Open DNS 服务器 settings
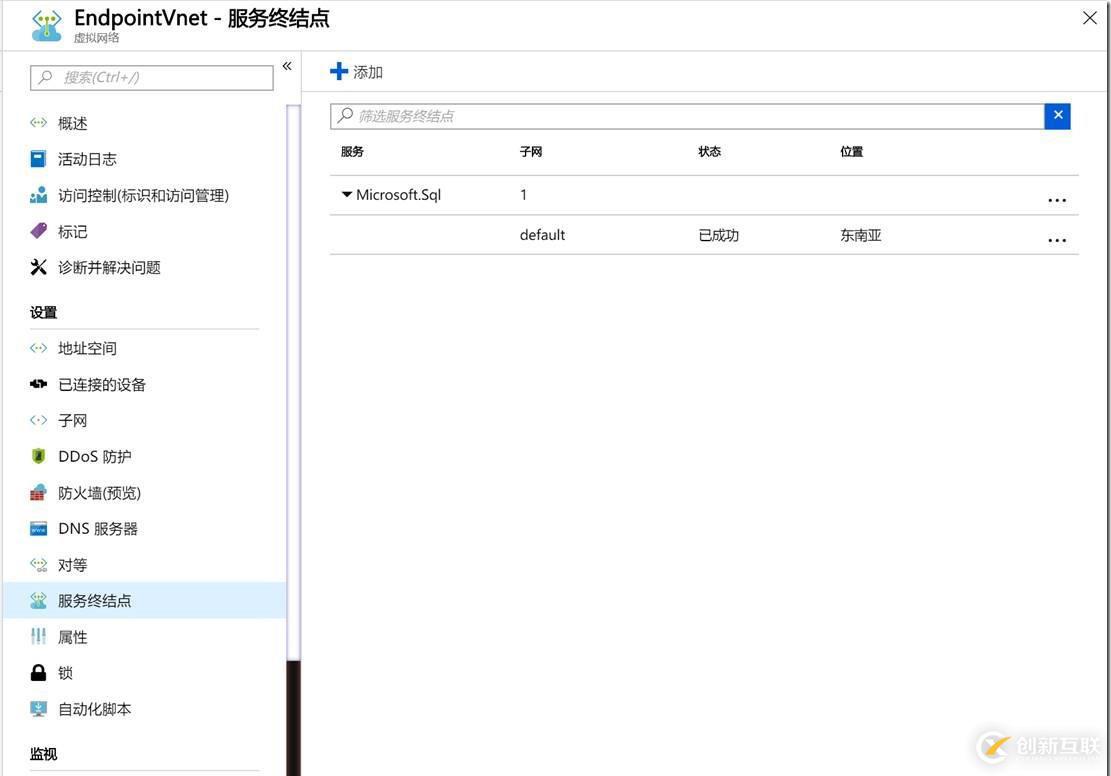Screen dimensions: 1111x776 click(98, 529)
